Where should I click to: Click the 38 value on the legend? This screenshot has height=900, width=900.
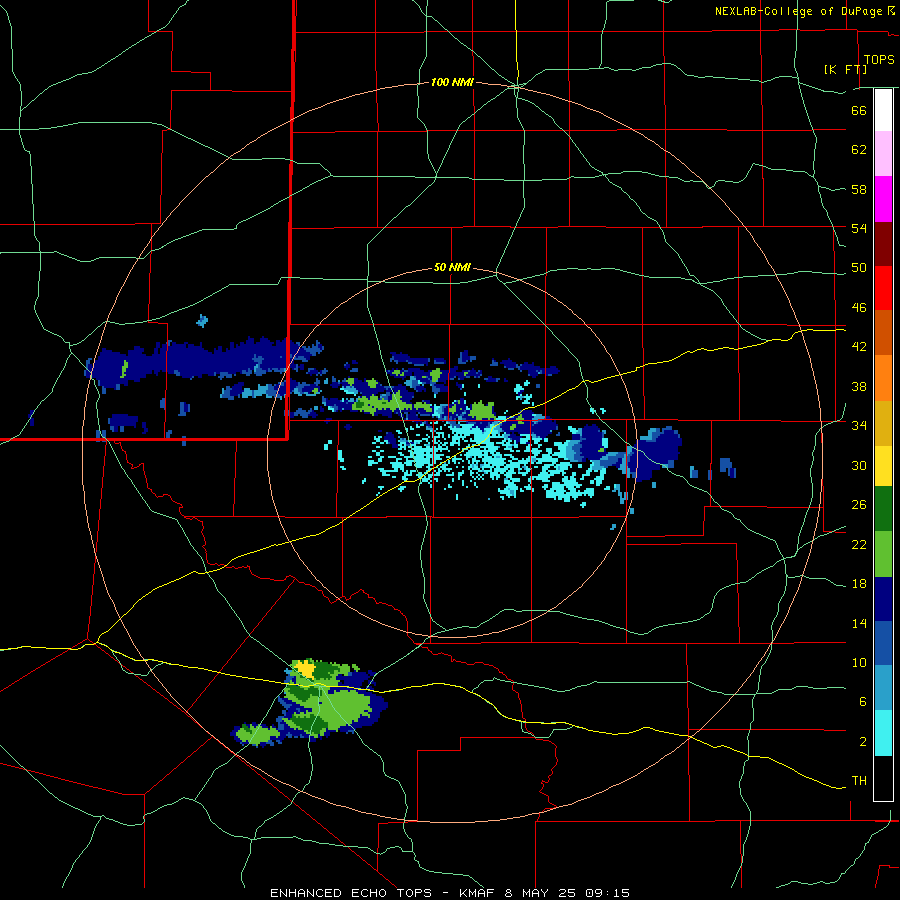point(859,386)
